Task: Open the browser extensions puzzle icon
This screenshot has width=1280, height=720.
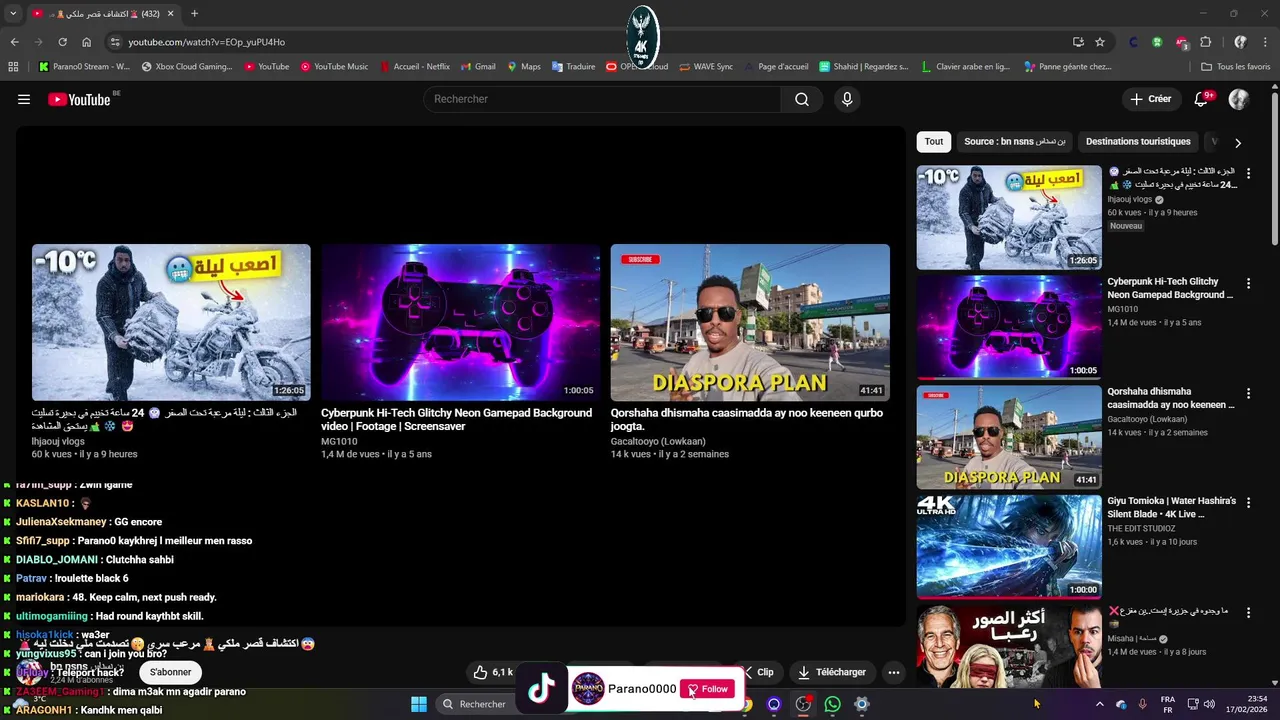Action: tap(1206, 42)
